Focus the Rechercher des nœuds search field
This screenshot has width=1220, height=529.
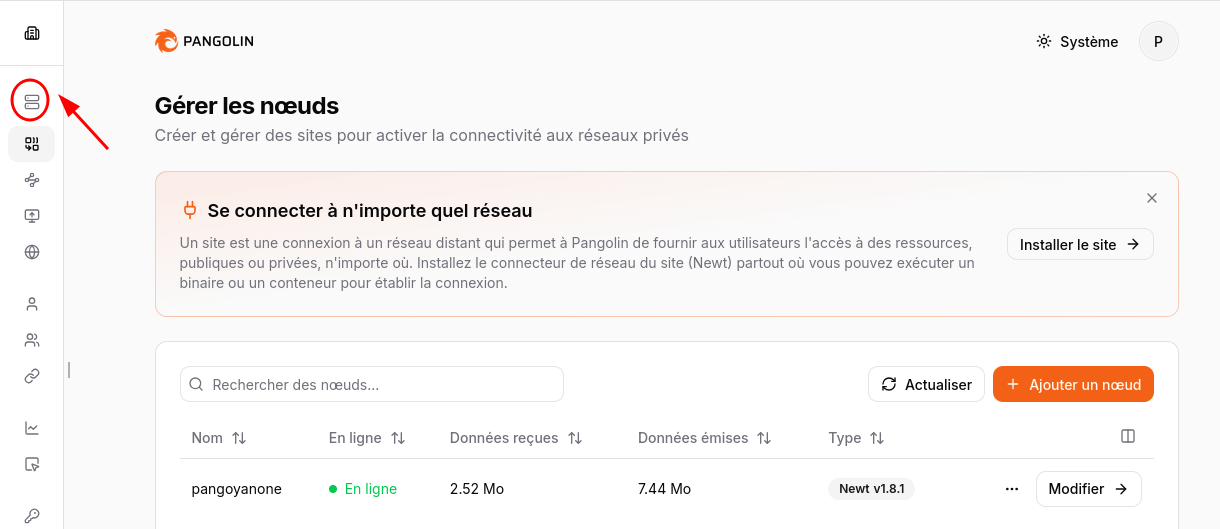[x=372, y=385]
